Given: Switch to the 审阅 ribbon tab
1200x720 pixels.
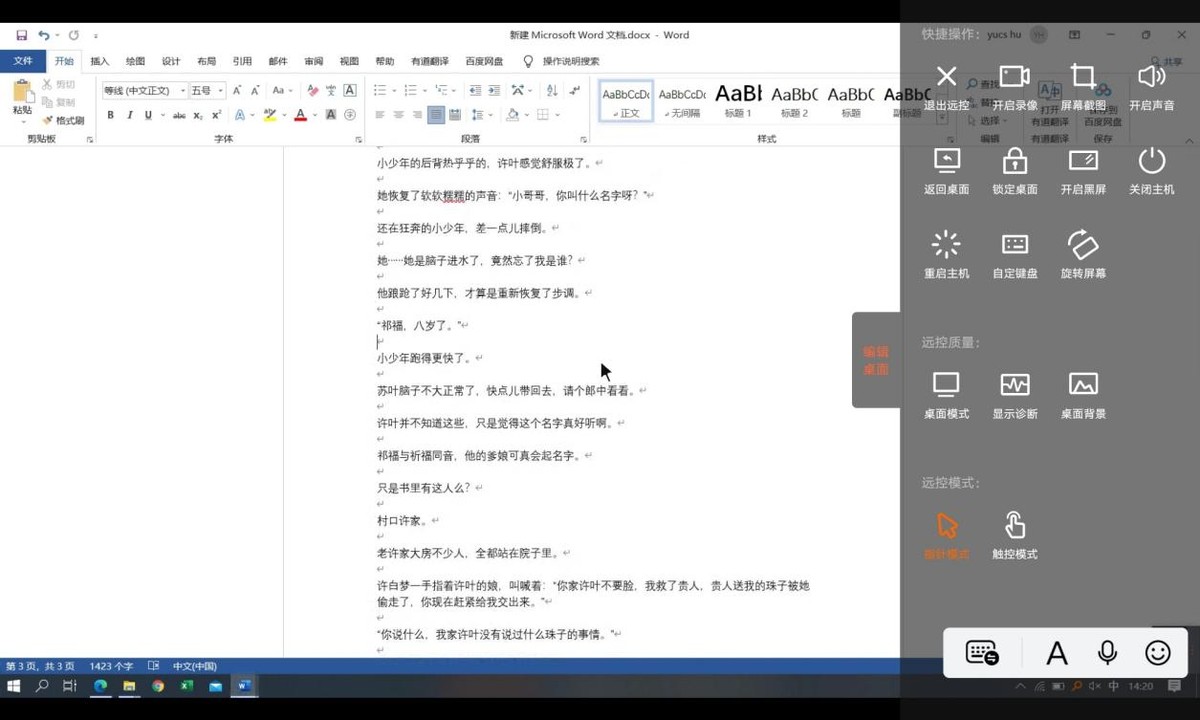Looking at the screenshot, I should coord(314,61).
